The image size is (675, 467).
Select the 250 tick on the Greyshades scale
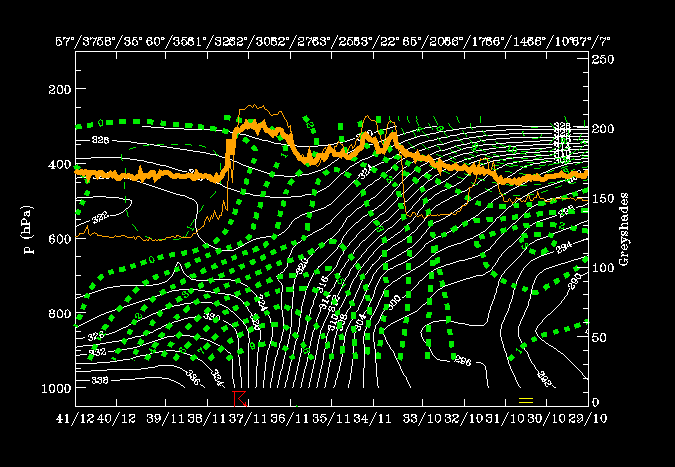click(601, 61)
